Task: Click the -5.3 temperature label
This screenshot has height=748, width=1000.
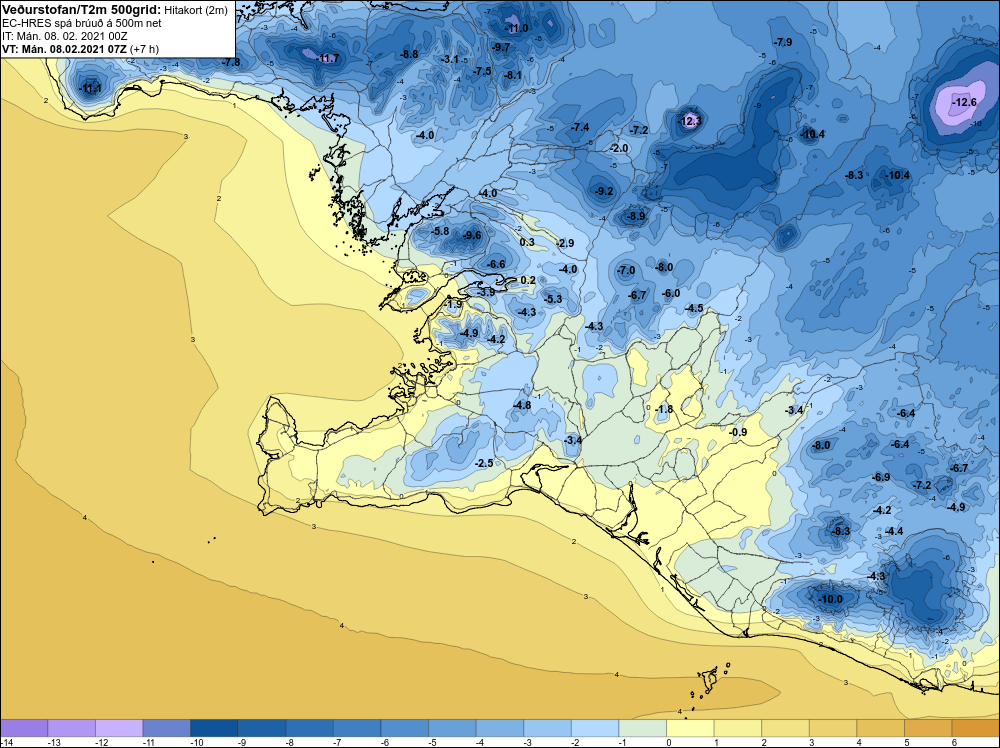Action: click(552, 298)
